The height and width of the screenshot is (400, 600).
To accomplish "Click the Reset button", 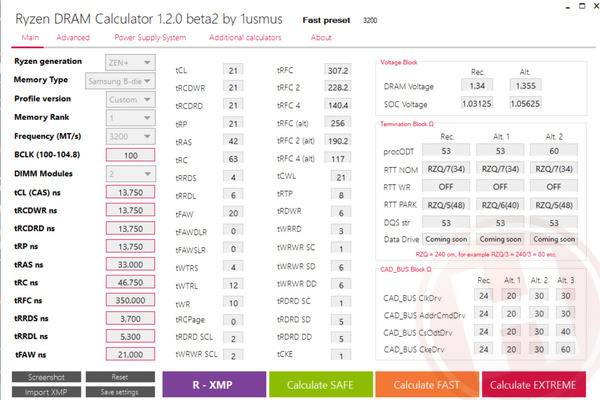I will coord(120,377).
